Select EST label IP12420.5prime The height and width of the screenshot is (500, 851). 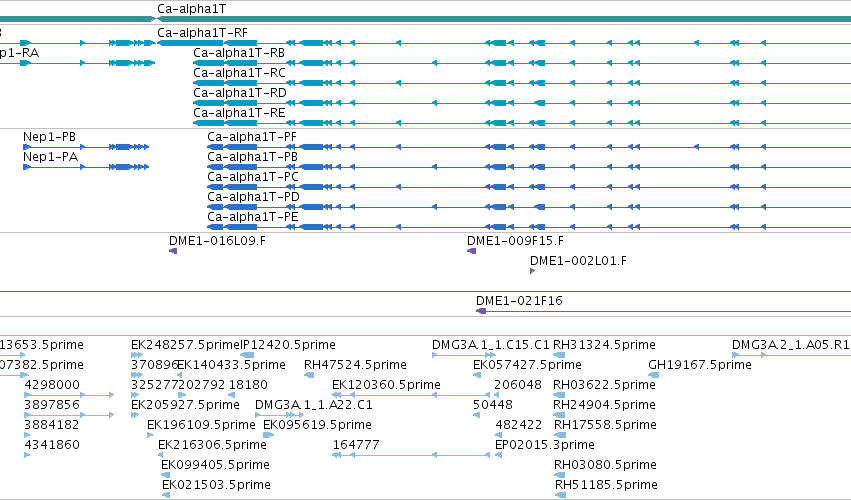pos(288,345)
